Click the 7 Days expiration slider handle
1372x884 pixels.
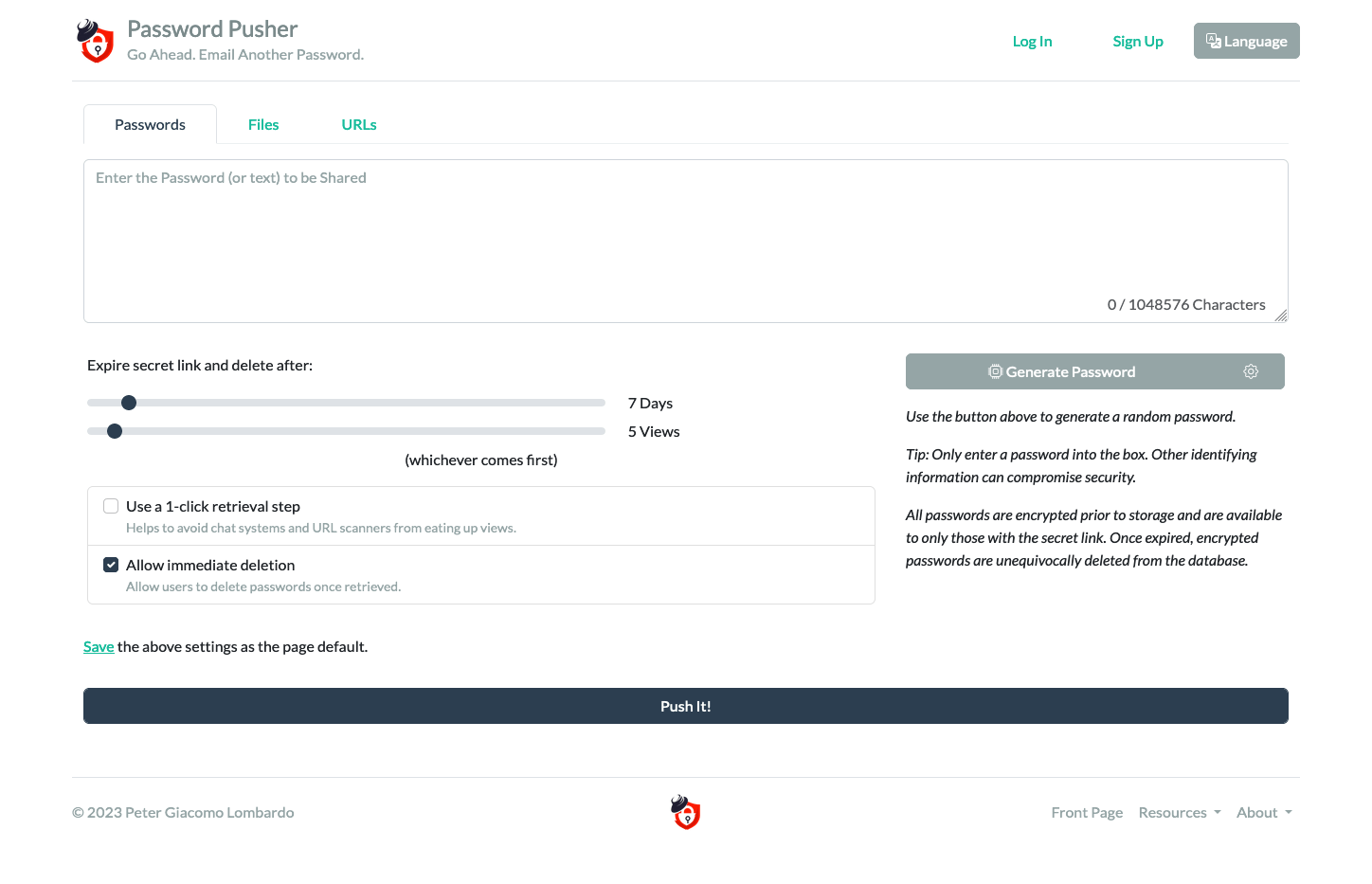[129, 402]
